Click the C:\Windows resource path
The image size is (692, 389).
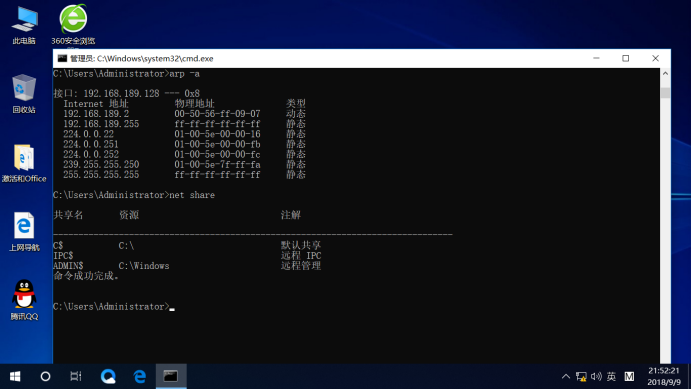144,266
